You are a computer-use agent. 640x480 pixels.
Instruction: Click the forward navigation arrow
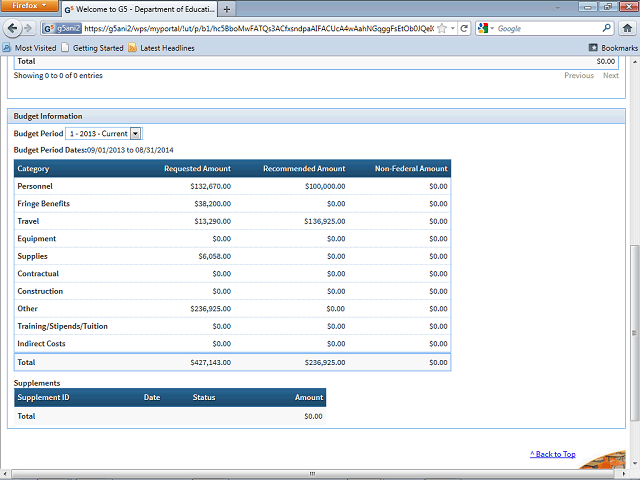(x=28, y=28)
